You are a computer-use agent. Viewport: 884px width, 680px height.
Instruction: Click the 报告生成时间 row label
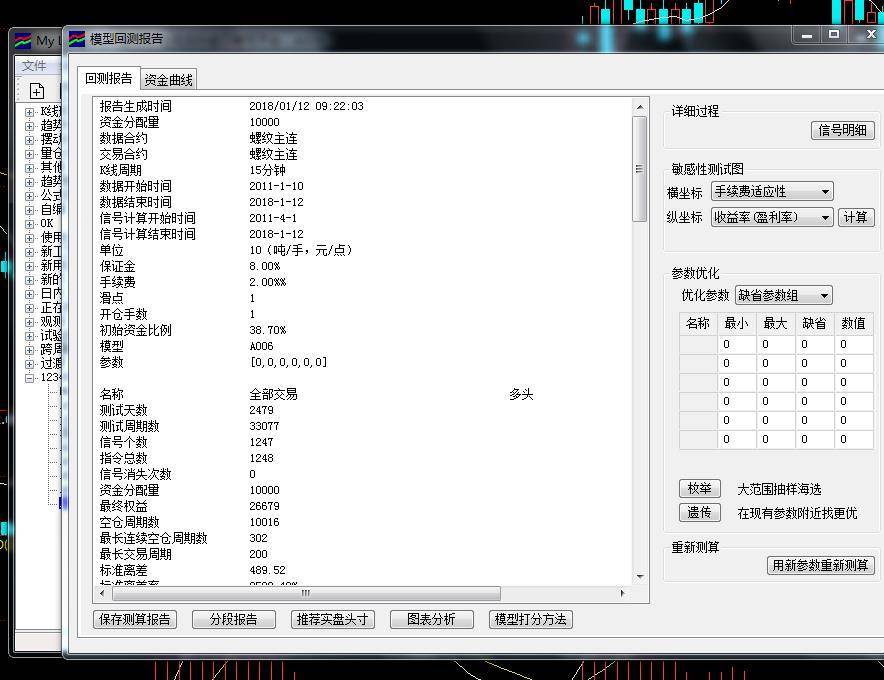click(x=136, y=106)
